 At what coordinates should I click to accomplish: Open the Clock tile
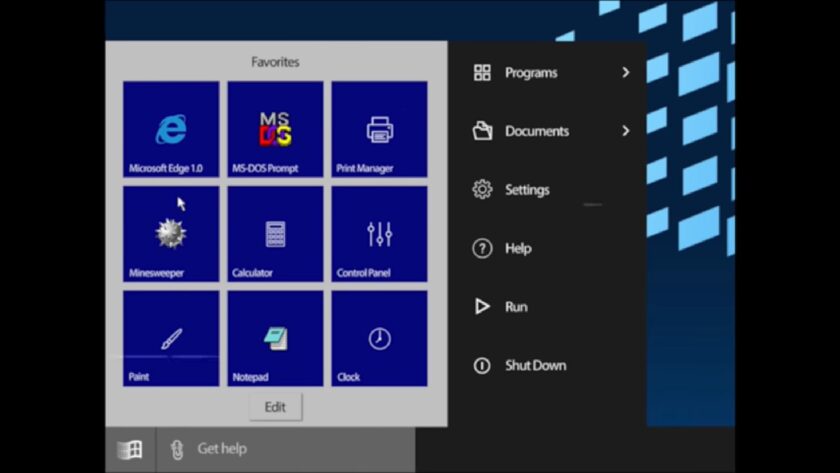tap(379, 338)
